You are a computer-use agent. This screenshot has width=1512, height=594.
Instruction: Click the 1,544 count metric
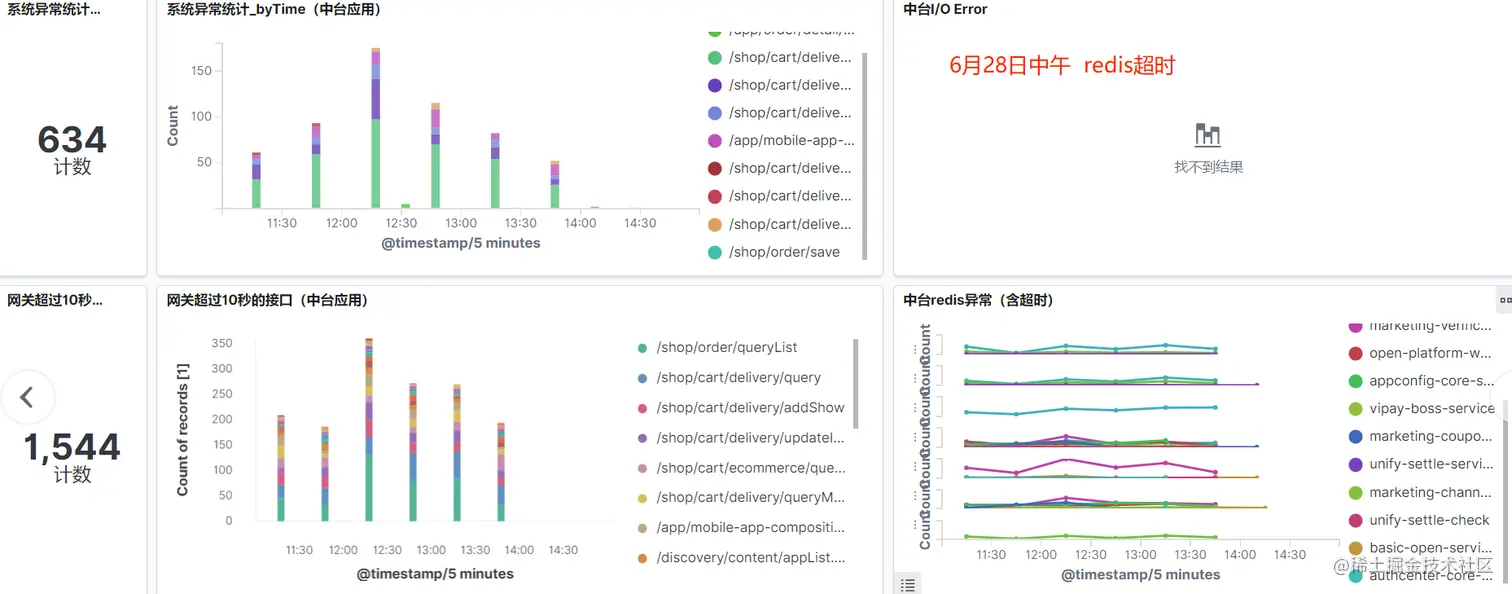pyautogui.click(x=72, y=447)
